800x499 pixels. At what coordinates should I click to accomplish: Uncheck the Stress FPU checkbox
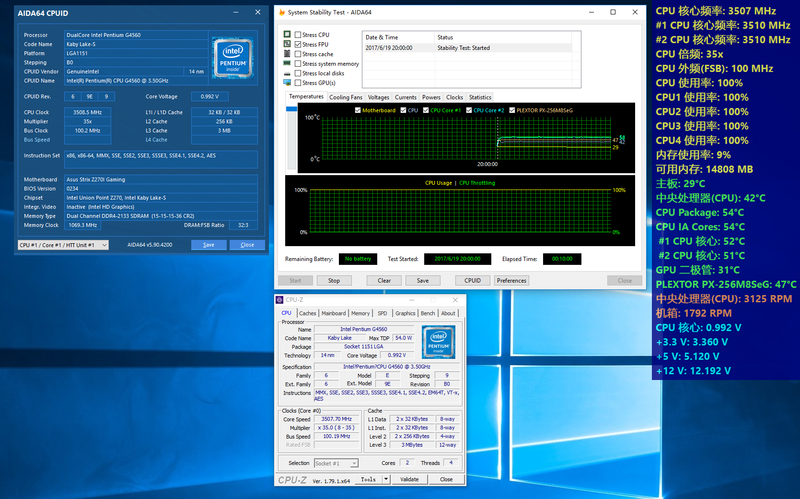pyautogui.click(x=298, y=44)
